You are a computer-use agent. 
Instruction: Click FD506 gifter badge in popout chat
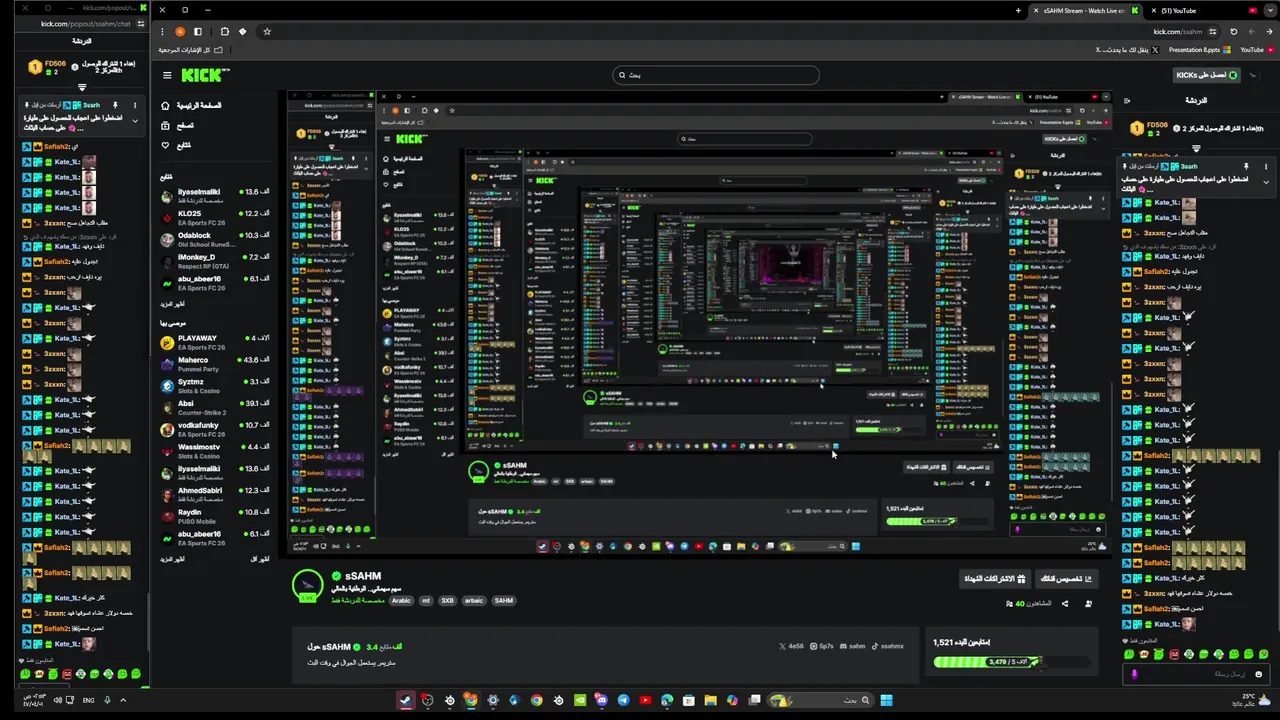35,67
